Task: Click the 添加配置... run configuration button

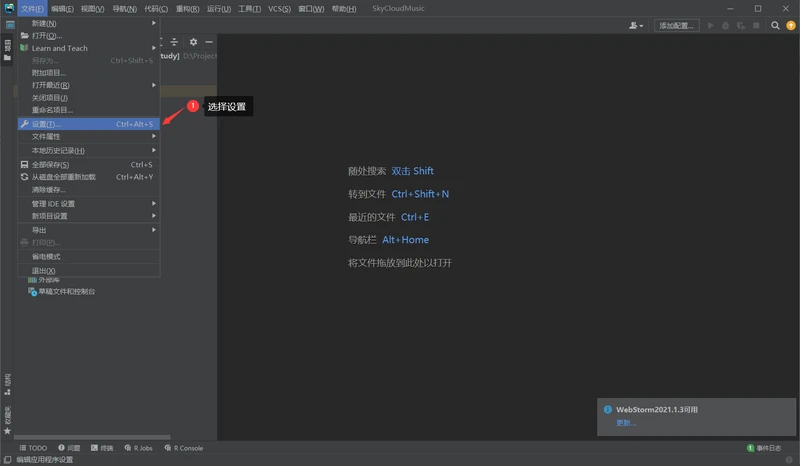Action: 677,26
